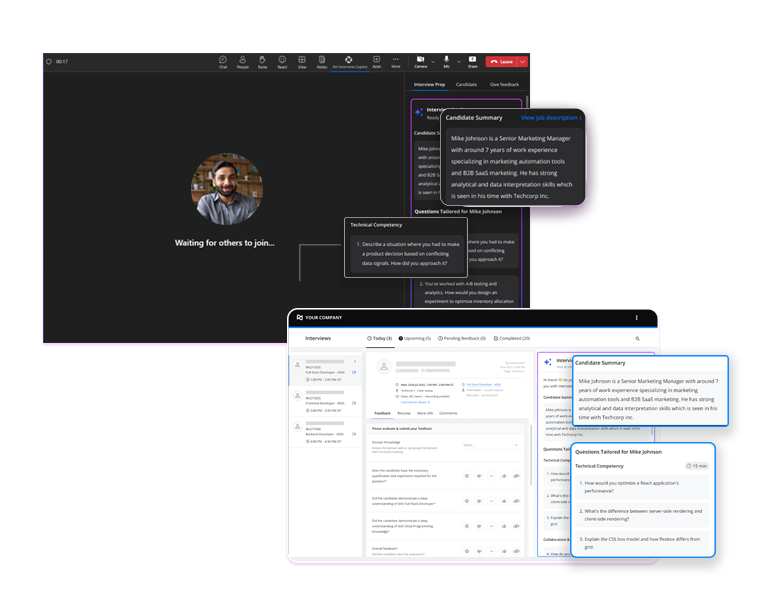Open the Your Company kebab menu
Image resolution: width=762 pixels, height=593 pixels.
pyautogui.click(x=637, y=317)
